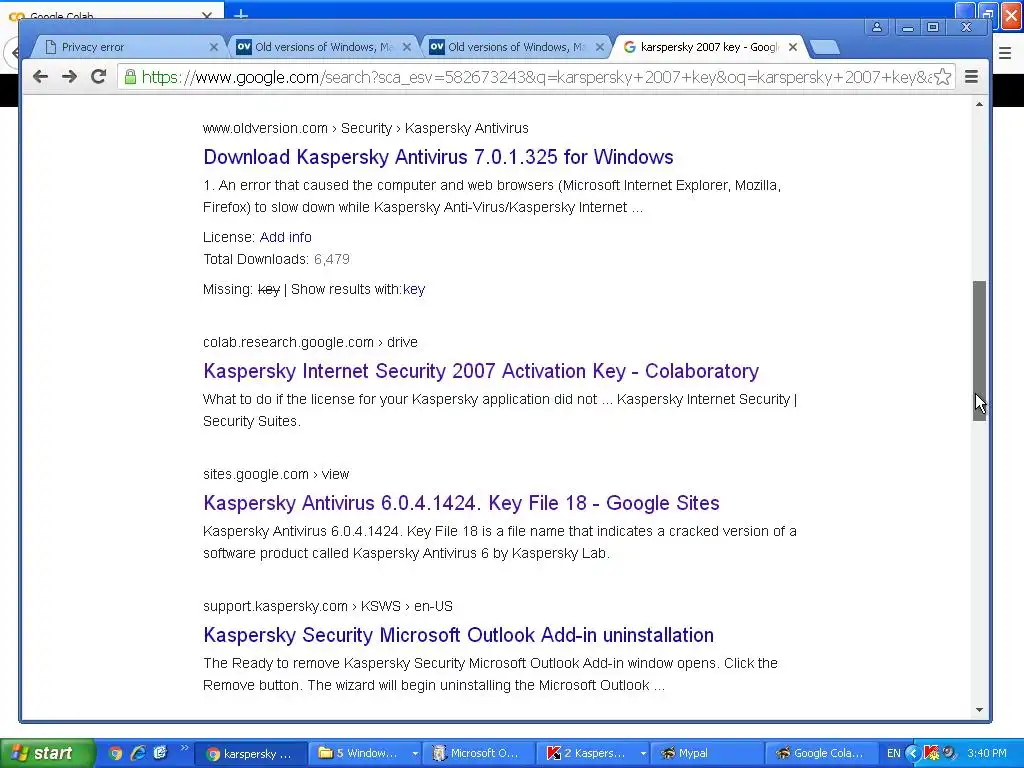The height and width of the screenshot is (768, 1024).
Task: Click the colab.research.google.com › drive breadcrumb
Action: click(310, 342)
